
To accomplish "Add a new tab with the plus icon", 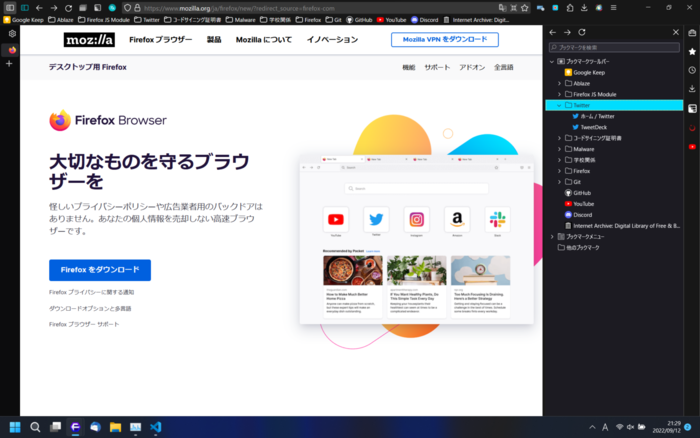I will (x=10, y=63).
